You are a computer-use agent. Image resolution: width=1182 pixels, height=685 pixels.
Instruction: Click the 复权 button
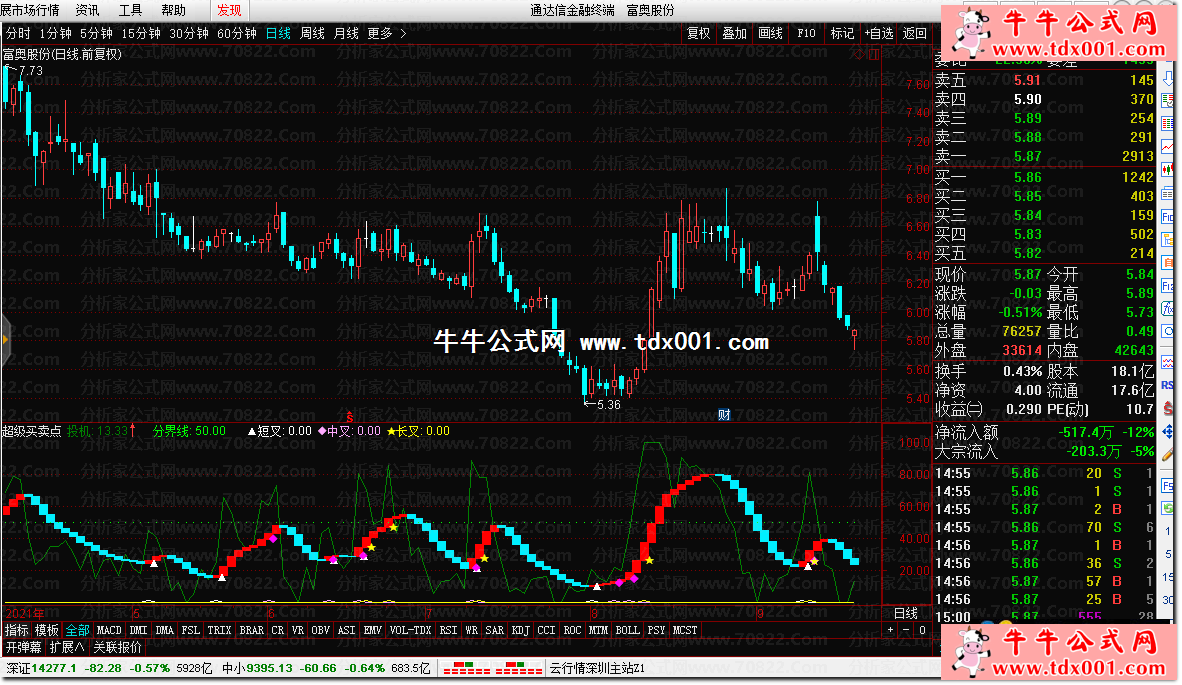point(699,33)
